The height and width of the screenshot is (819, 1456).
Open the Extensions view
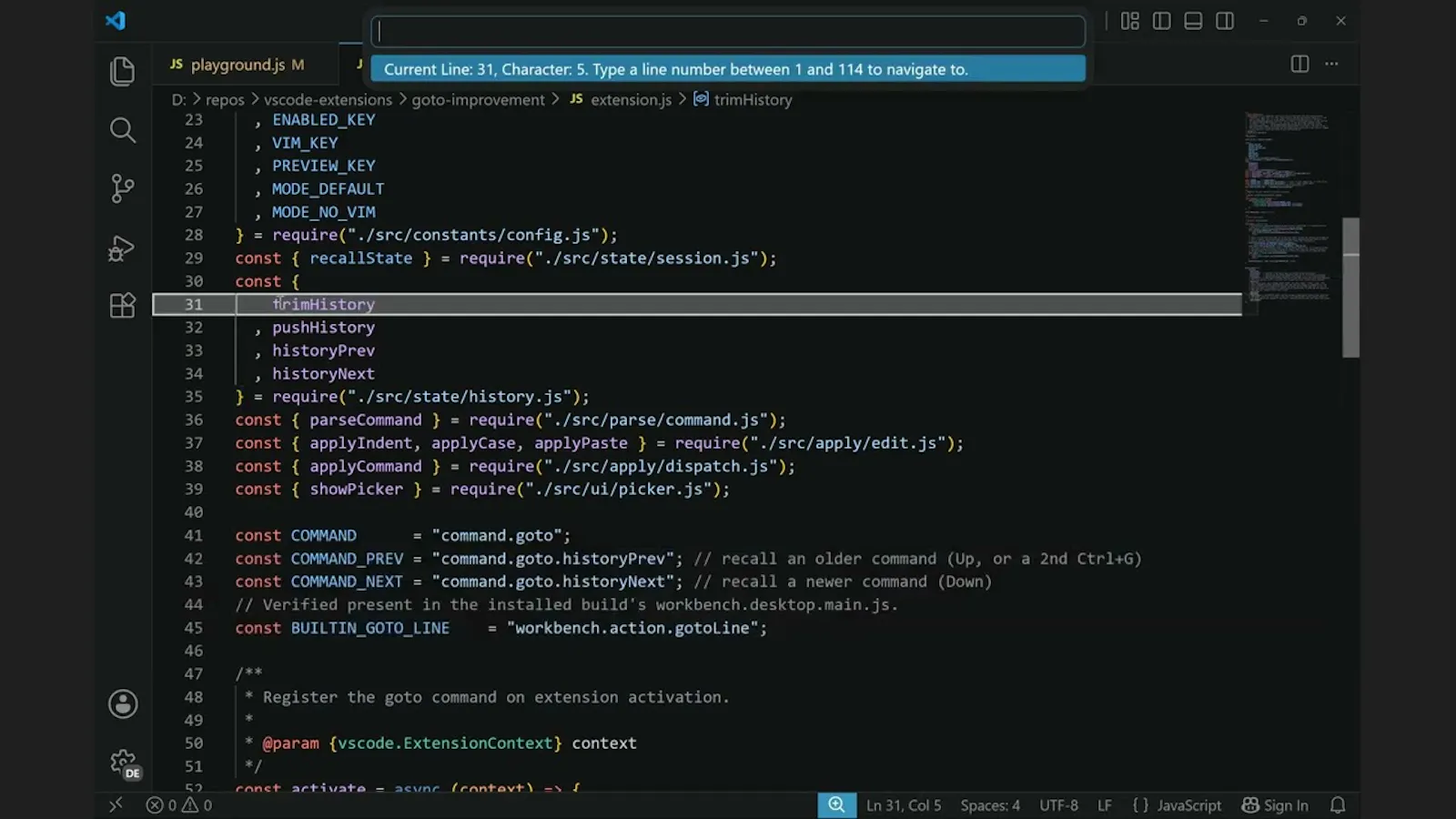click(122, 305)
